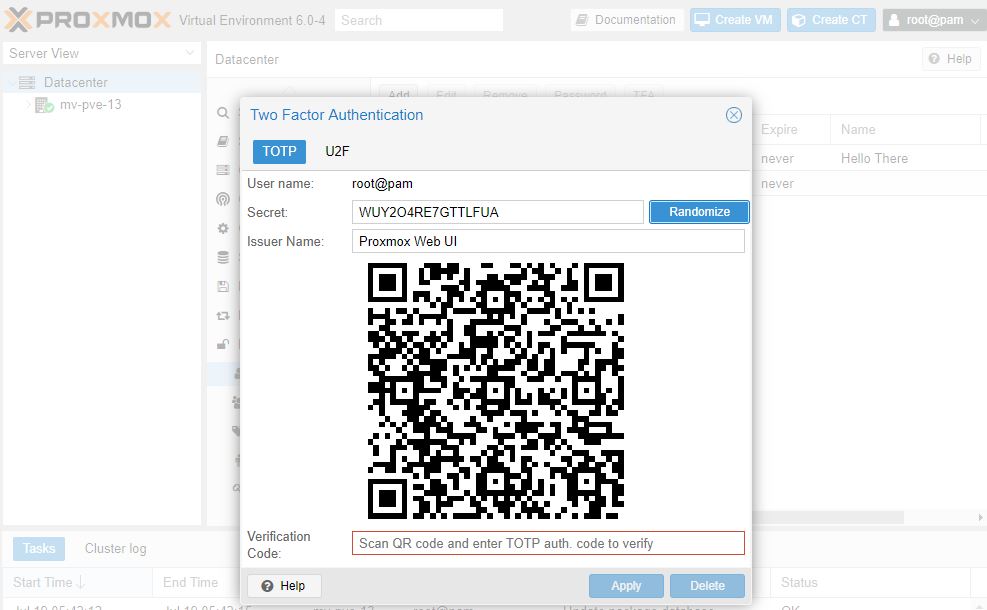Open Help in the dialog footer
Image resolution: width=987 pixels, height=610 pixels.
pos(284,585)
